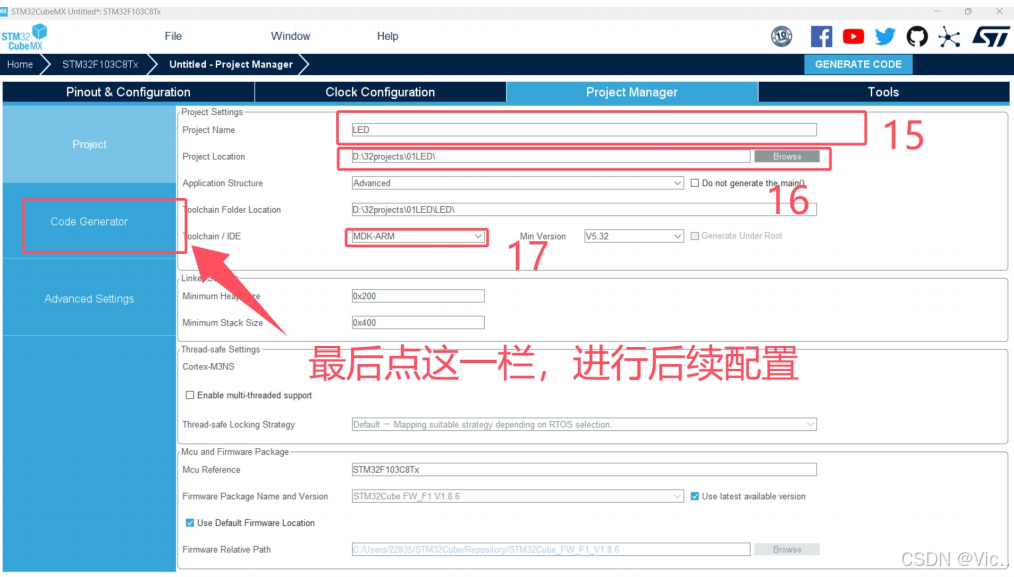Screen dimensions: 1014x577
Task: Click Browse button for Firmware Relative Path
Action: click(787, 549)
